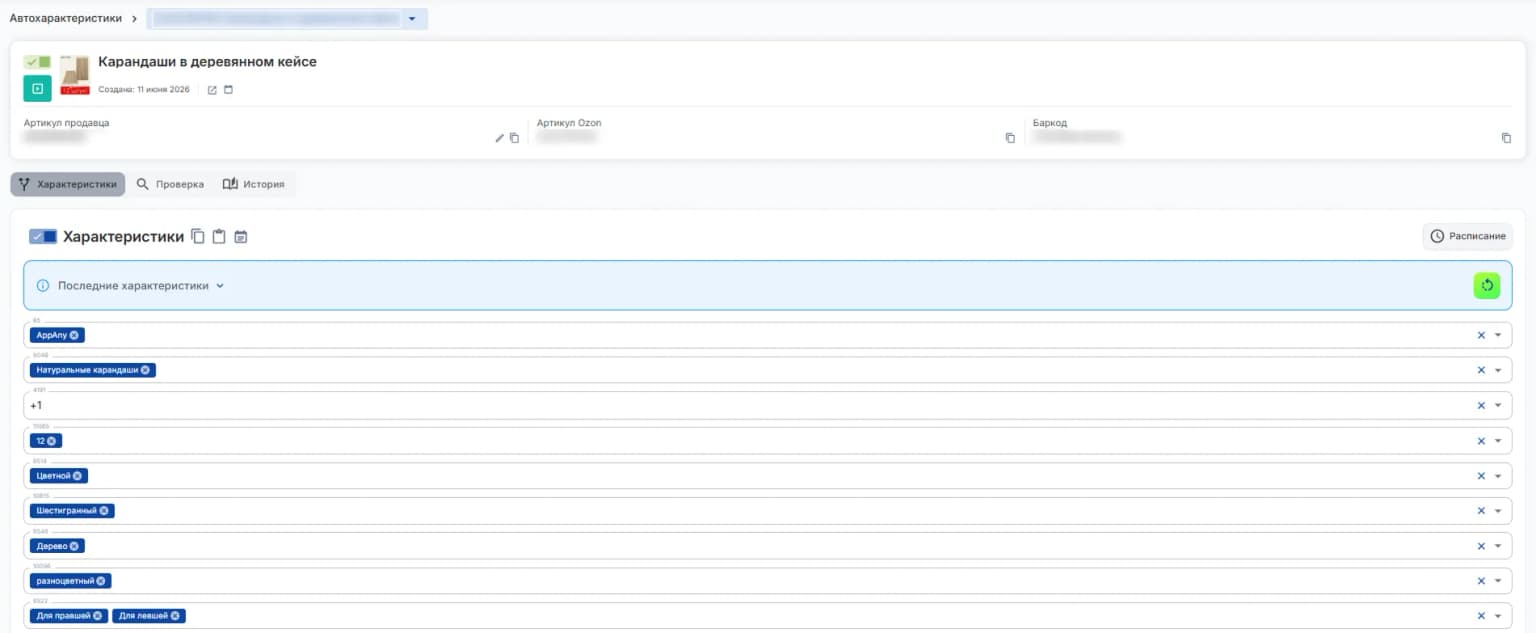The image size is (1536, 633).
Task: Remove the Для левшей chip
Action: coord(175,616)
